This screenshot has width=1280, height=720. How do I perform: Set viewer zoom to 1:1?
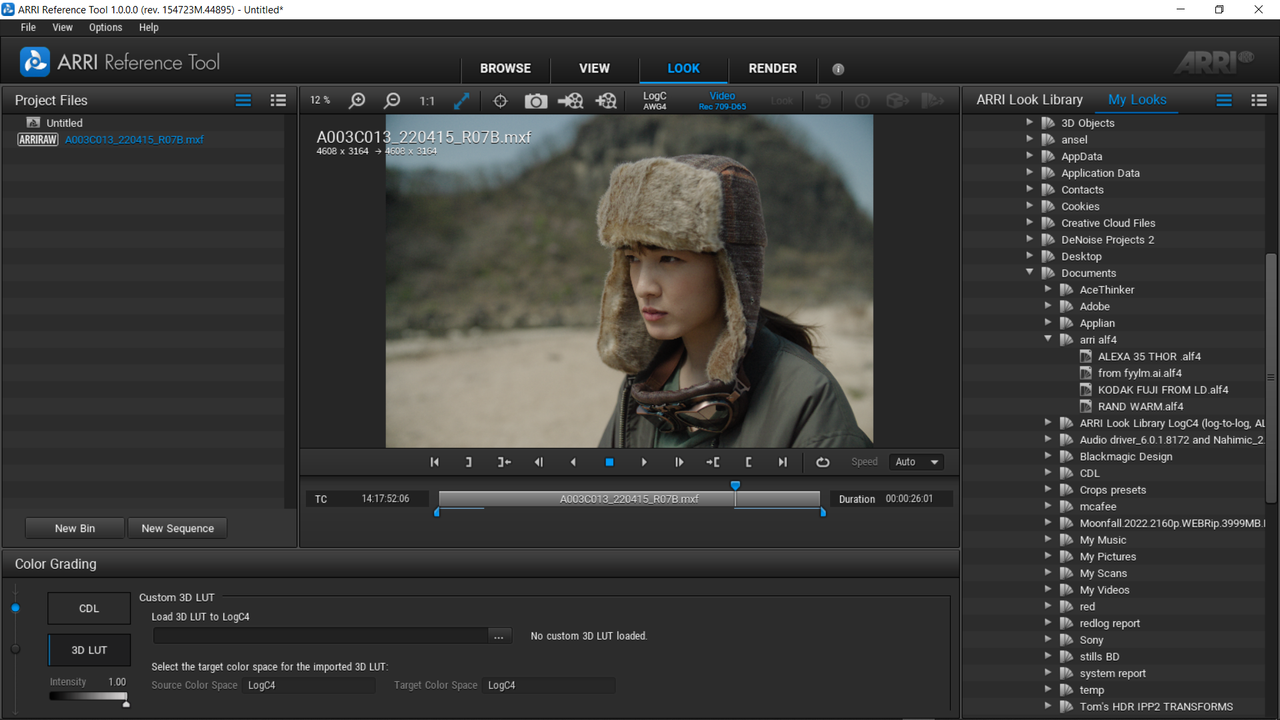coord(427,100)
